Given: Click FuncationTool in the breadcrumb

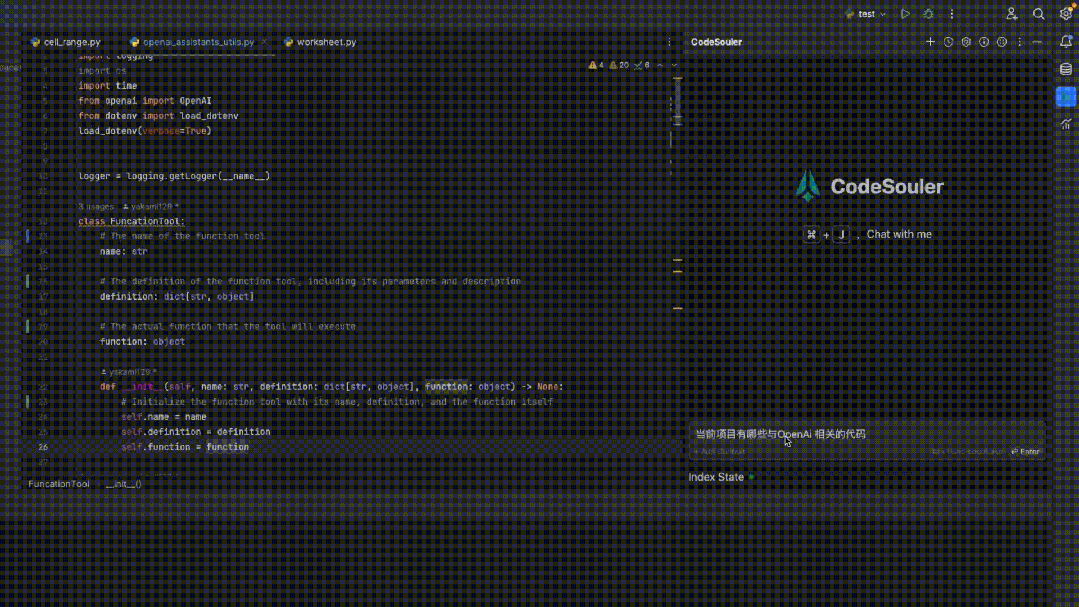Looking at the screenshot, I should coord(58,484).
